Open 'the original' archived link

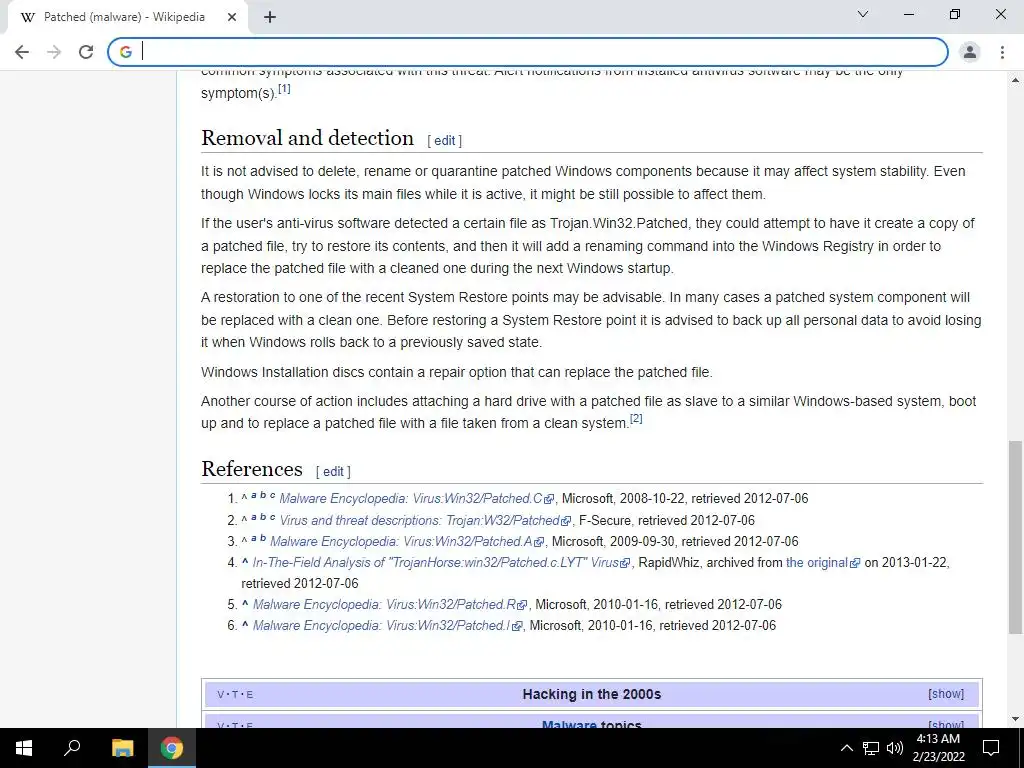click(x=816, y=562)
